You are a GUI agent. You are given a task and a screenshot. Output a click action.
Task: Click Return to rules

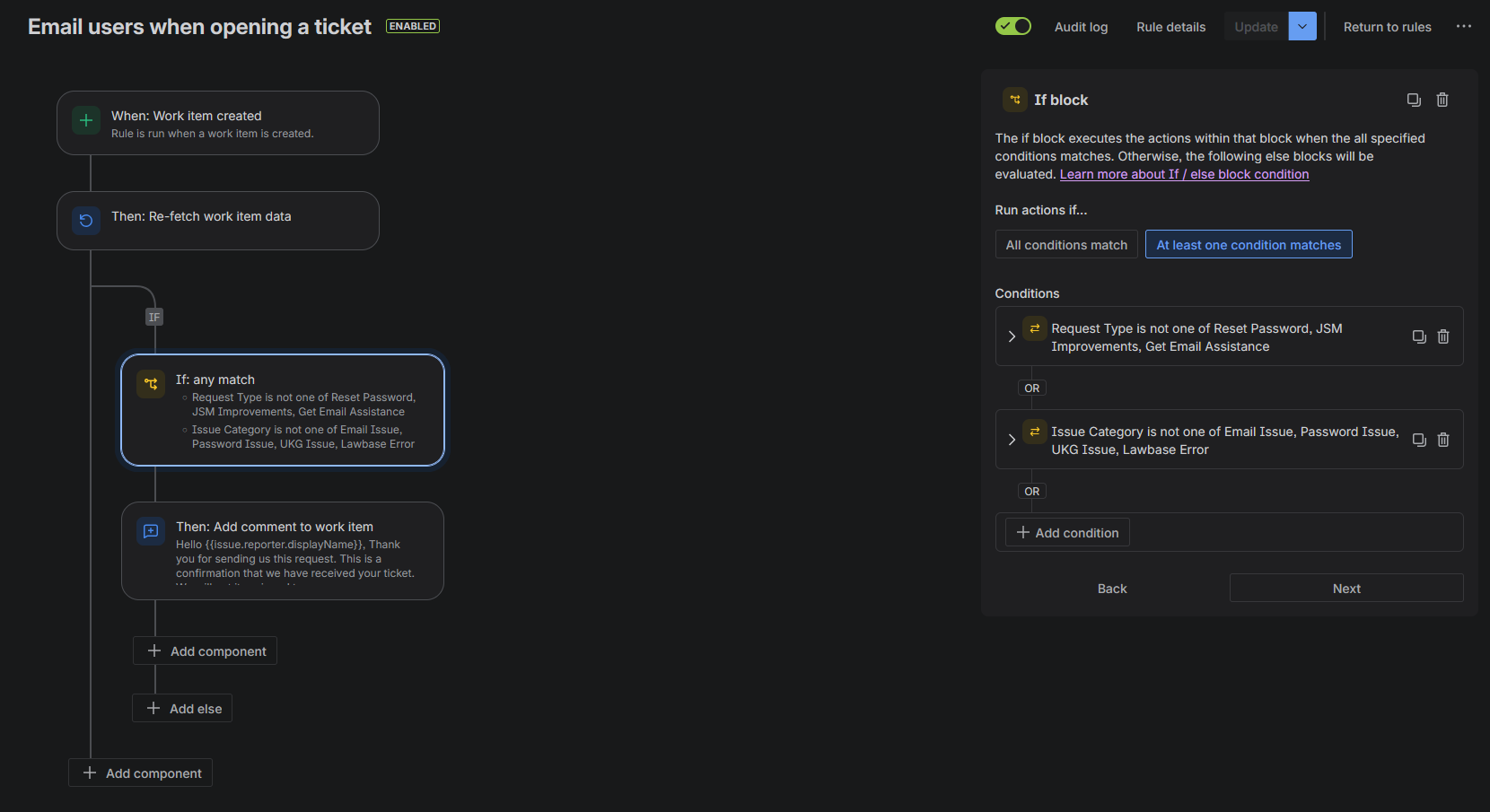[1387, 27]
